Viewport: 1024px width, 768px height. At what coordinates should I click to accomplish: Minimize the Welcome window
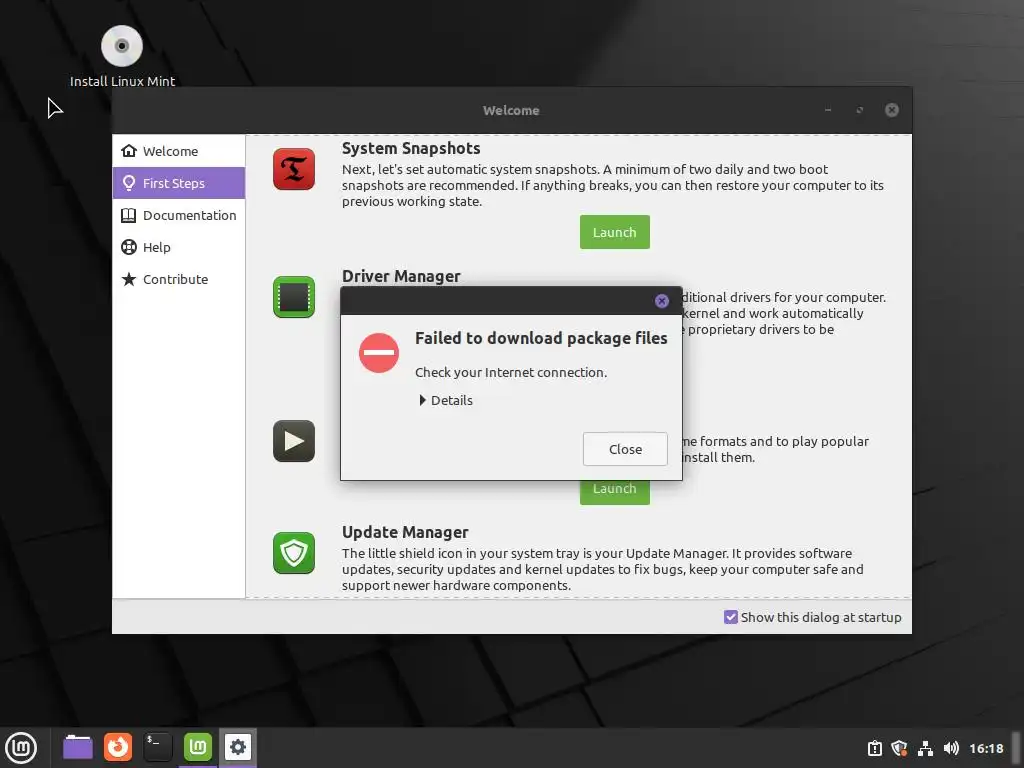click(828, 110)
